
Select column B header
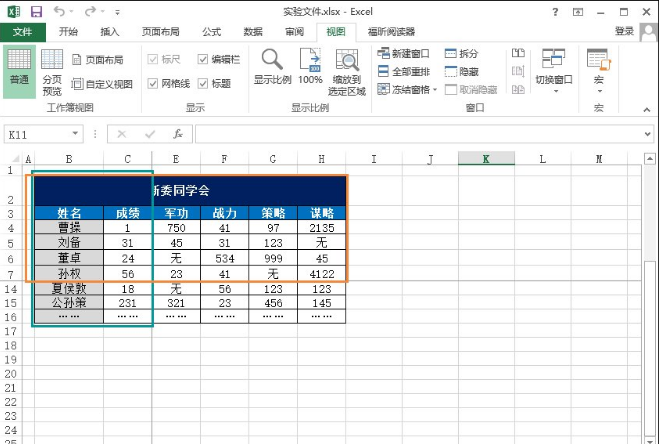coord(69,159)
